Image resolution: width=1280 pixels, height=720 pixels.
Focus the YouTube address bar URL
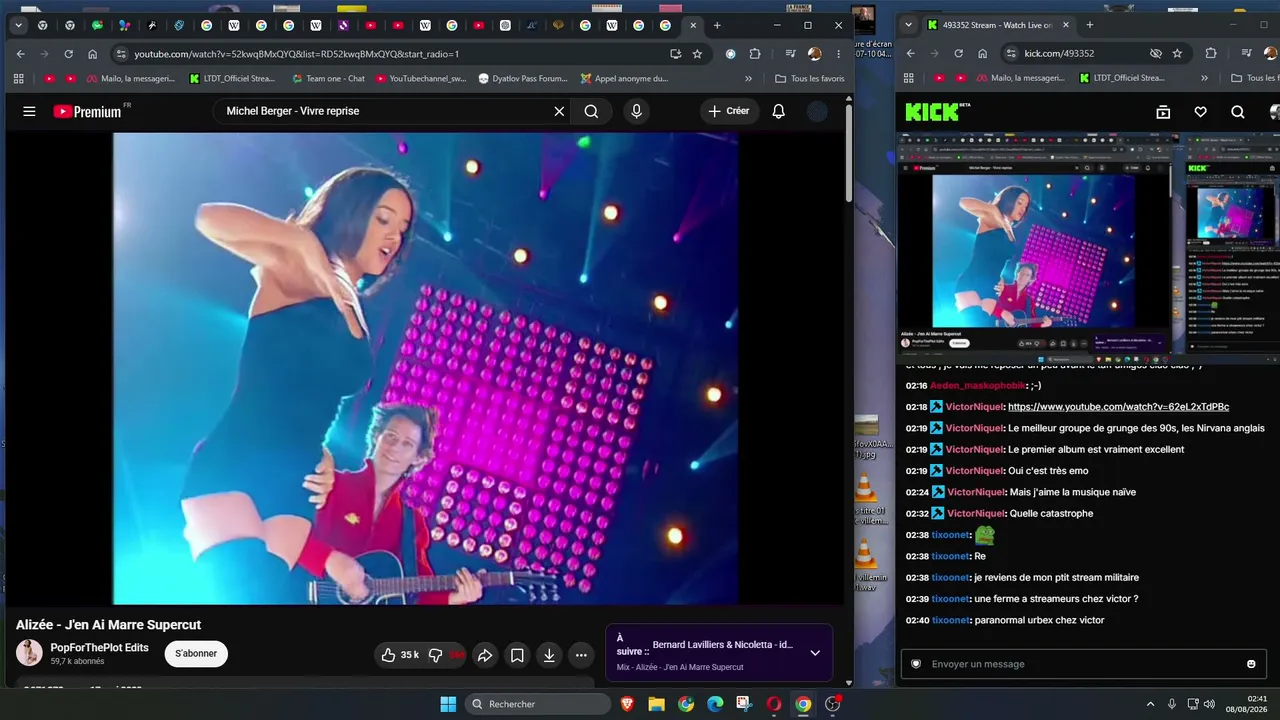(297, 54)
